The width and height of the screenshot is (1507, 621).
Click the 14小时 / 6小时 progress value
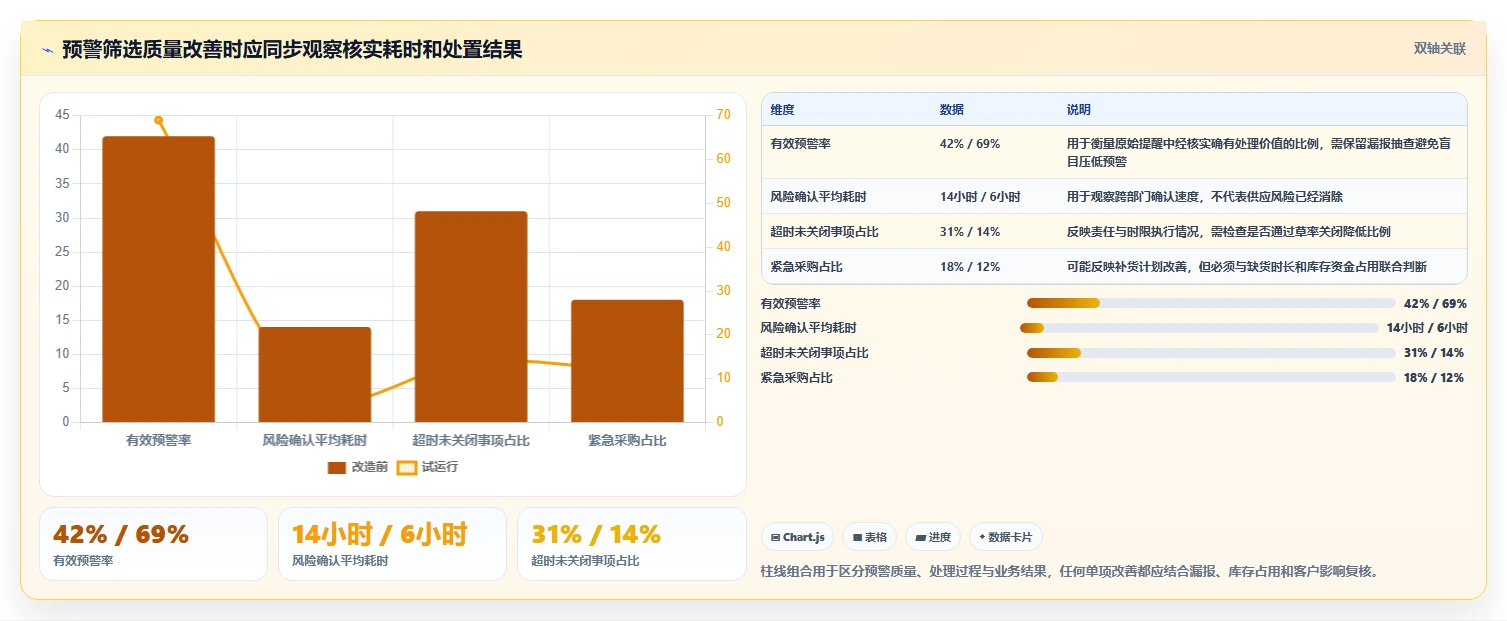click(x=1427, y=328)
